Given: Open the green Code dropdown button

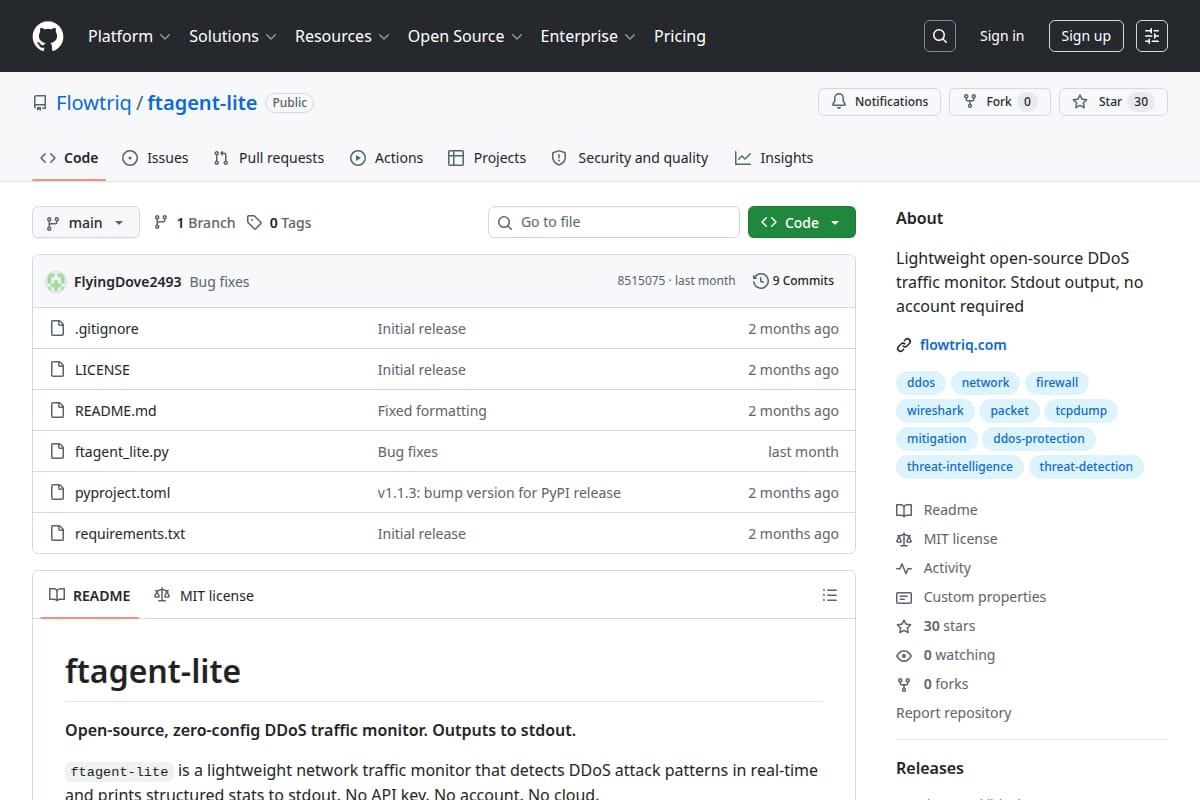Looking at the screenshot, I should click(x=802, y=222).
